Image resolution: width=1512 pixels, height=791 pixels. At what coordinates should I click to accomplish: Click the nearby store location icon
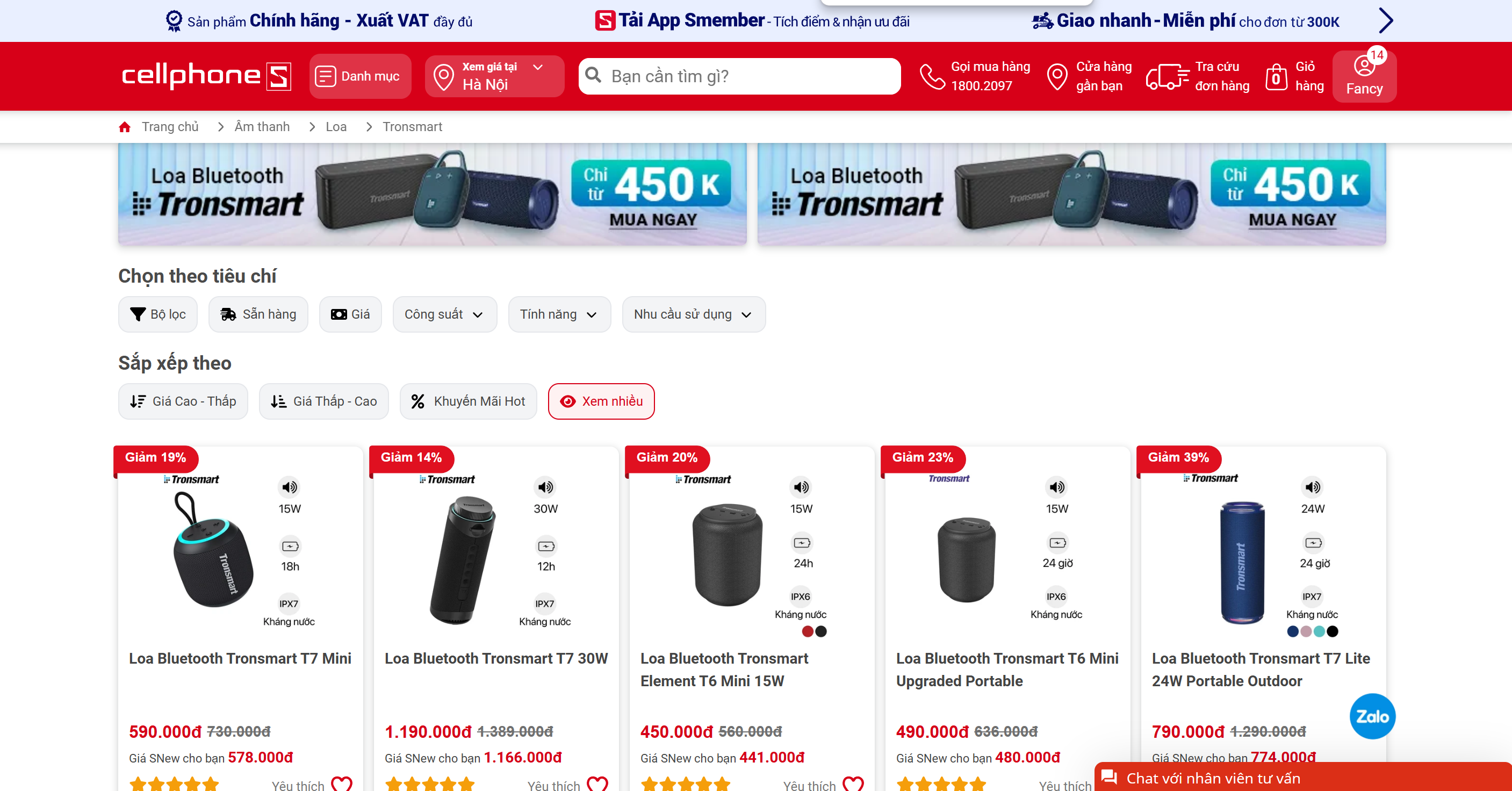click(1057, 77)
